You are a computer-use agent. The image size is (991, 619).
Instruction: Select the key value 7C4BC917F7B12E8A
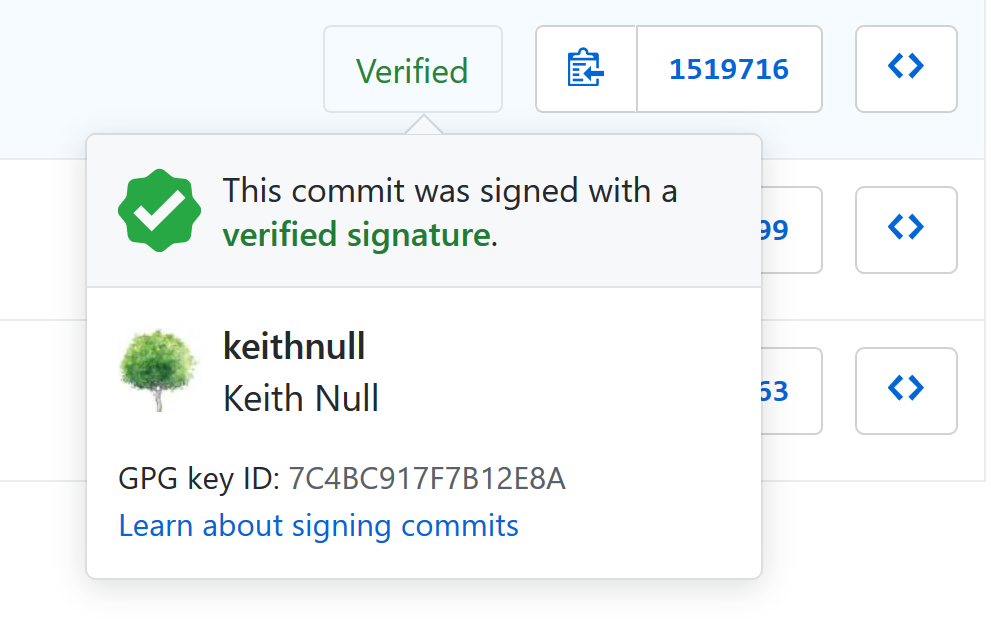427,478
